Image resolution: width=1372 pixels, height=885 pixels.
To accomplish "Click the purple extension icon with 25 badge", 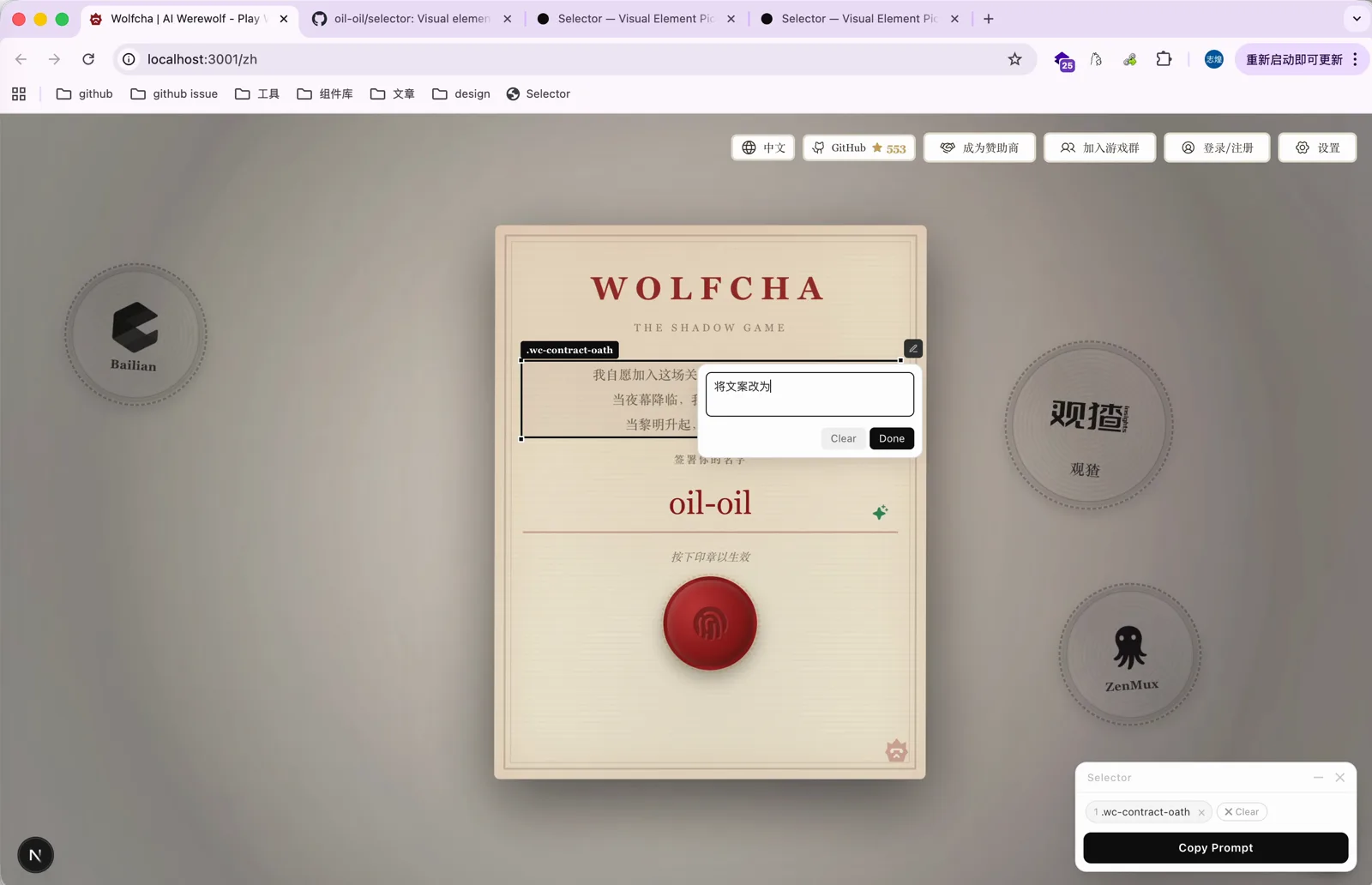I will pos(1064,61).
